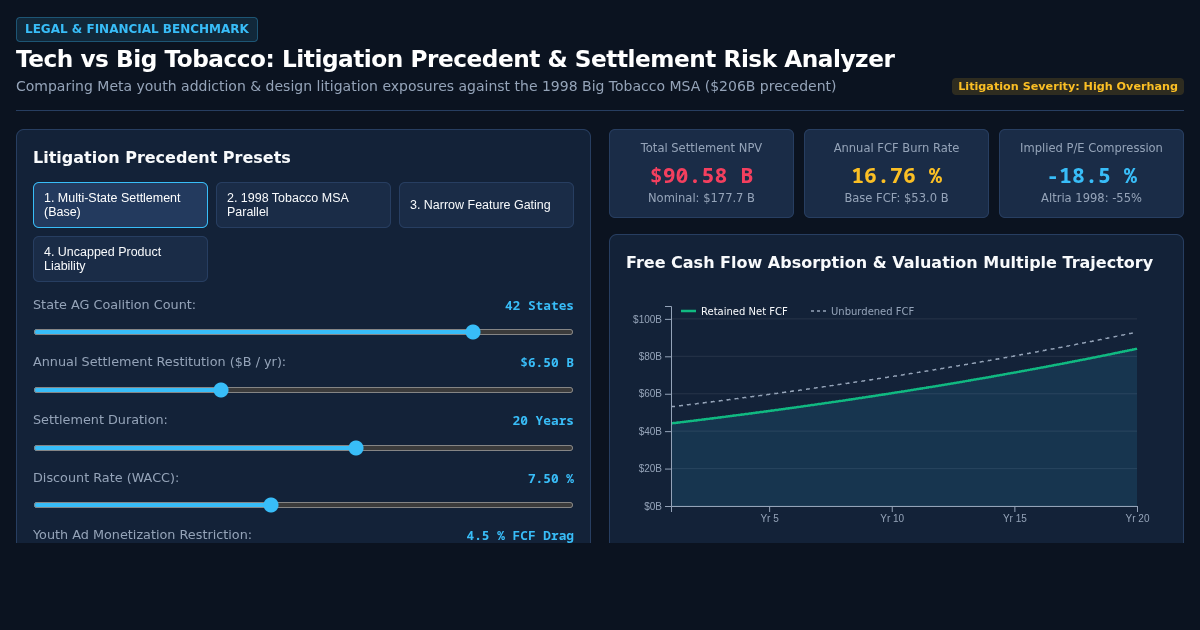Pick the Uncapped Product Liability preset

coord(120,259)
